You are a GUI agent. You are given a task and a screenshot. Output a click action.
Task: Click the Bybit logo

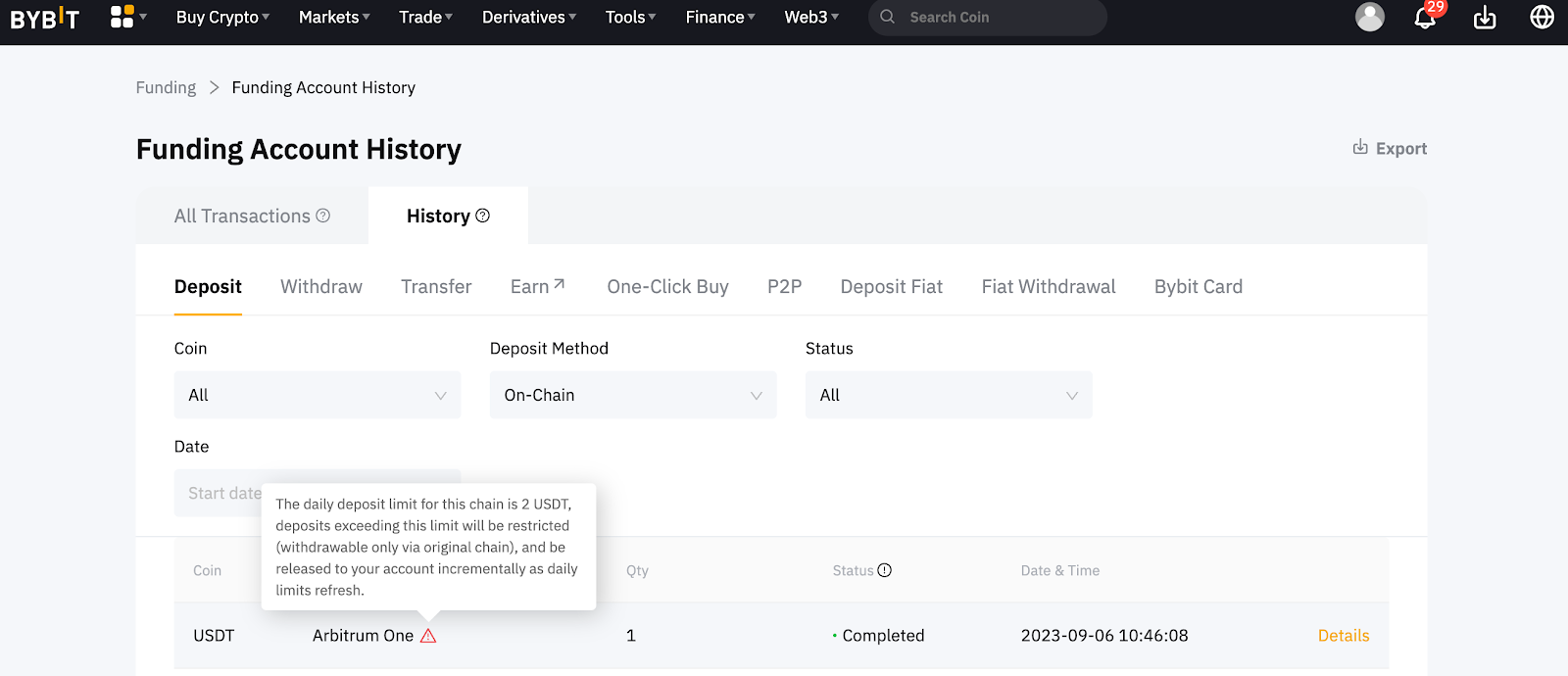[x=44, y=18]
